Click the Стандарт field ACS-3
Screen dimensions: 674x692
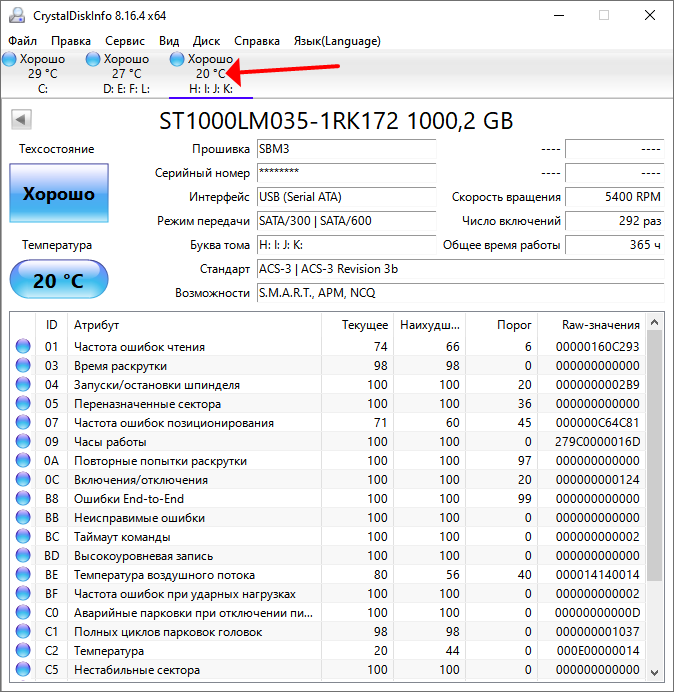coord(460,269)
